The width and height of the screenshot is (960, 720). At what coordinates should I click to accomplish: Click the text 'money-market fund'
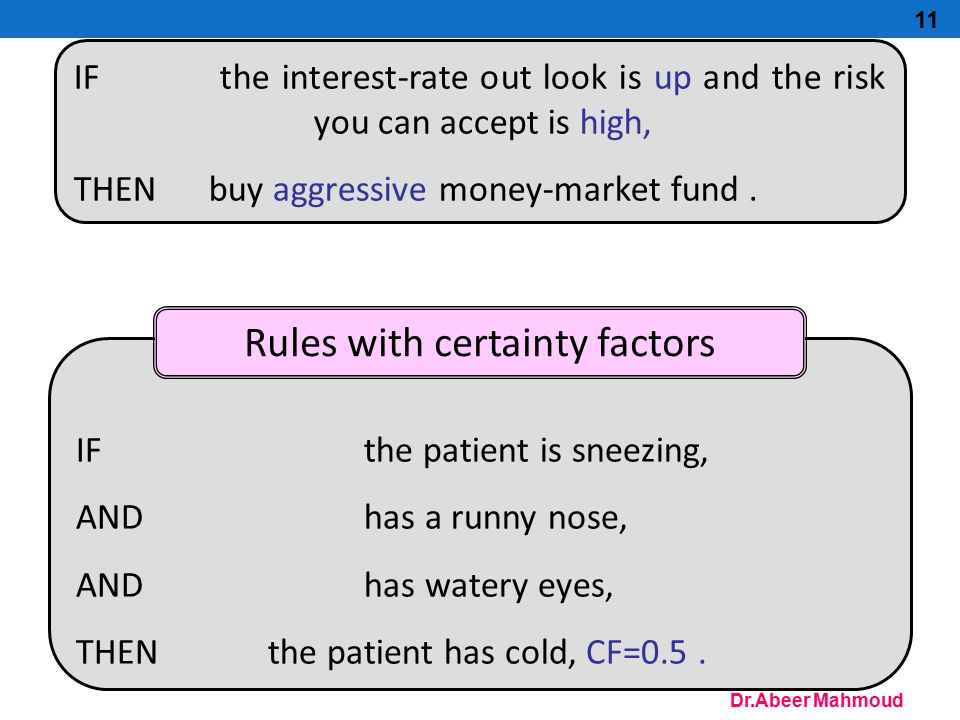click(x=588, y=189)
